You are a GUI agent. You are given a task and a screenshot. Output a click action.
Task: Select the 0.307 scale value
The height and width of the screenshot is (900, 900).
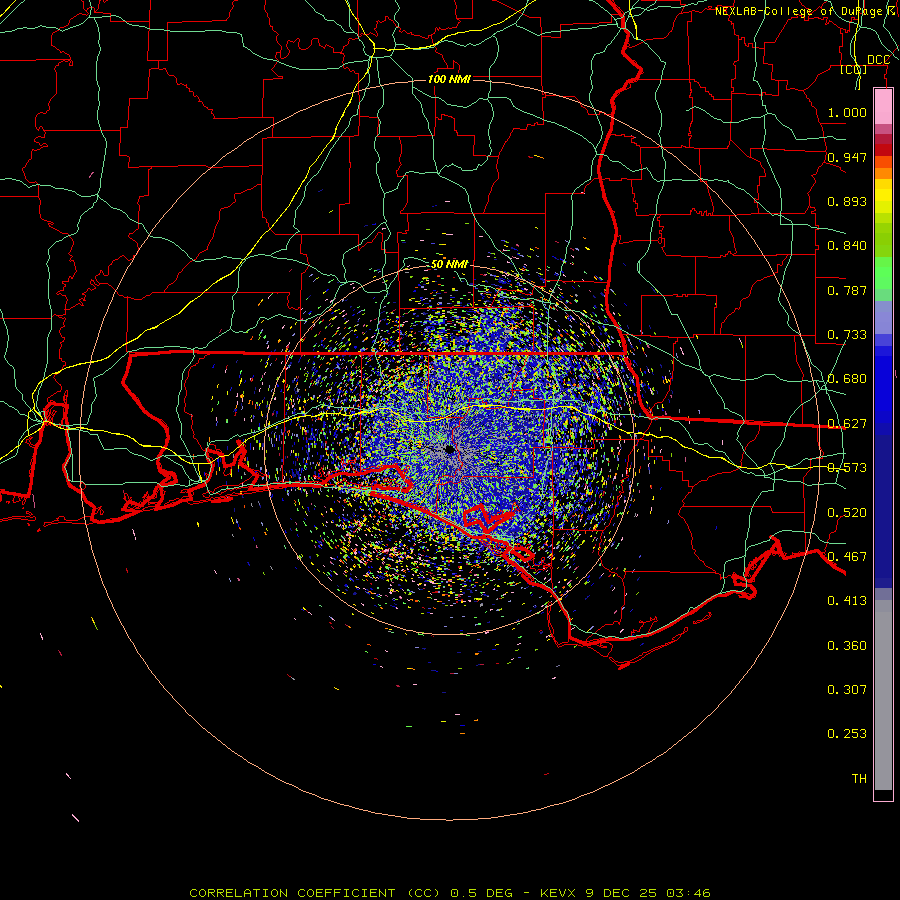(x=847, y=690)
